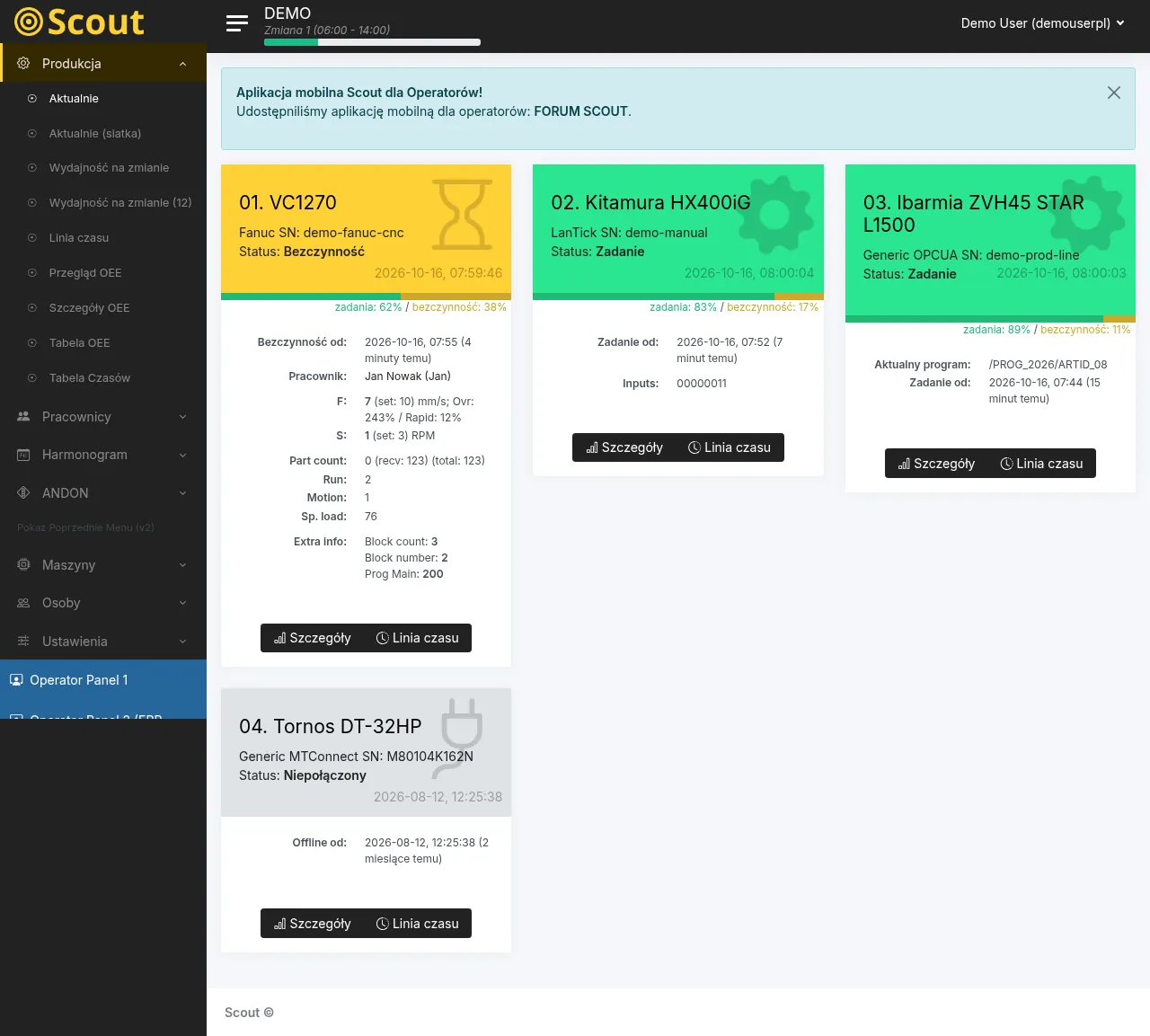Image resolution: width=1150 pixels, height=1036 pixels.
Task: Expand the Pracownicy menu
Action: pos(183,417)
